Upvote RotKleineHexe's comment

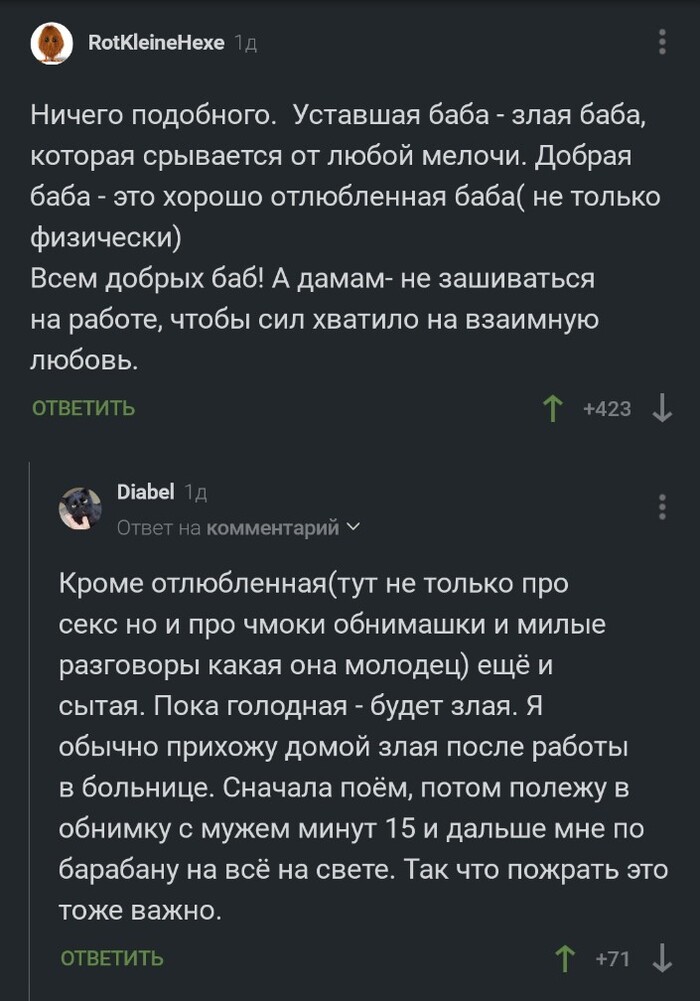click(x=552, y=408)
